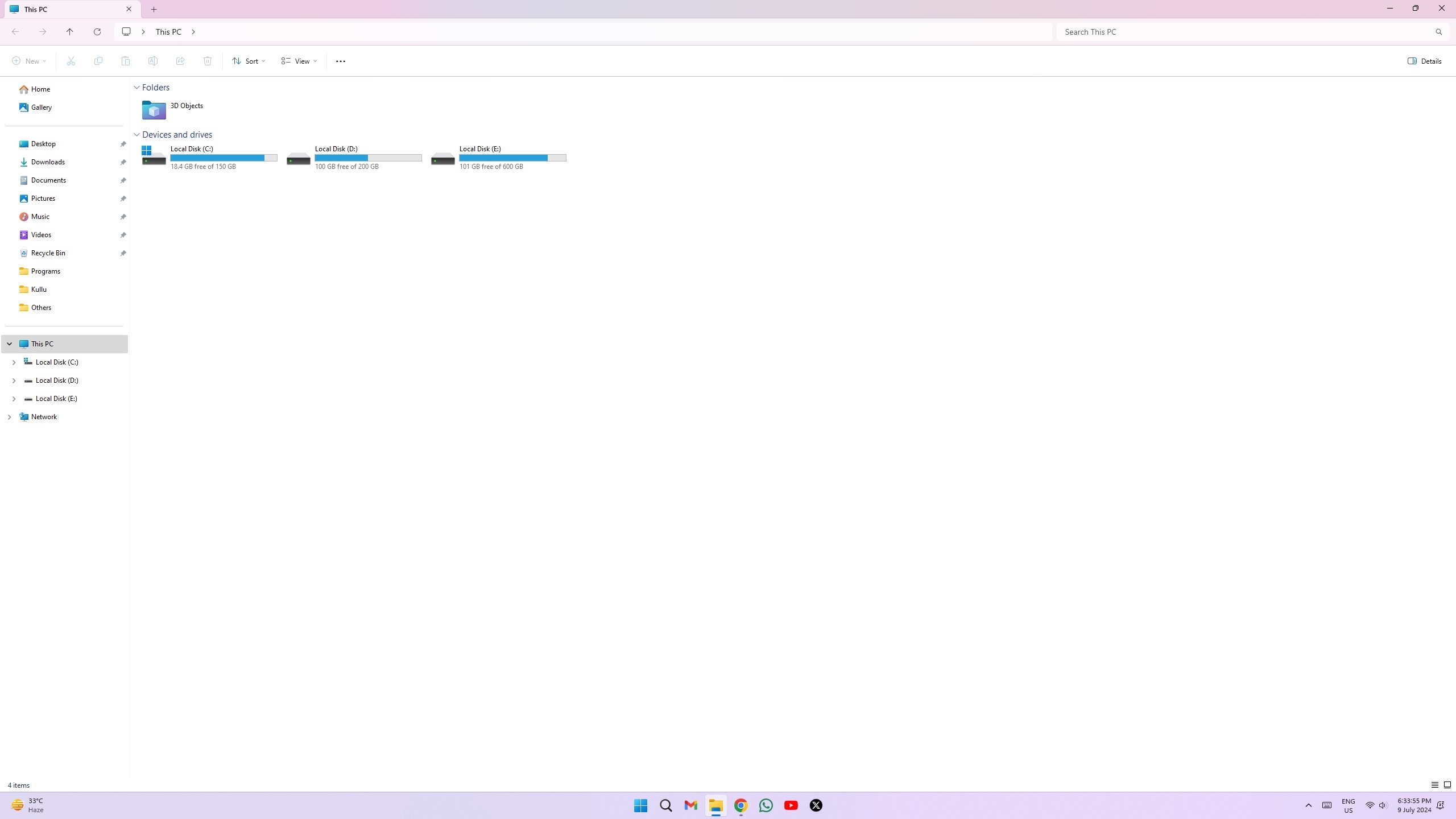
Task: Collapse the Devices and drives group
Action: point(136,135)
